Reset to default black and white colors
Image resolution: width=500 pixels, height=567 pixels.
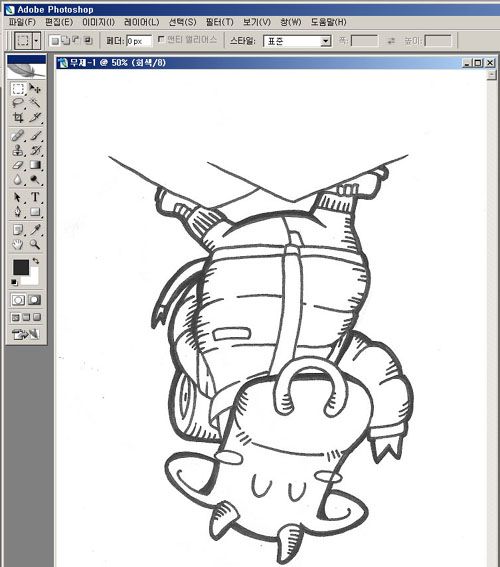tap(14, 282)
